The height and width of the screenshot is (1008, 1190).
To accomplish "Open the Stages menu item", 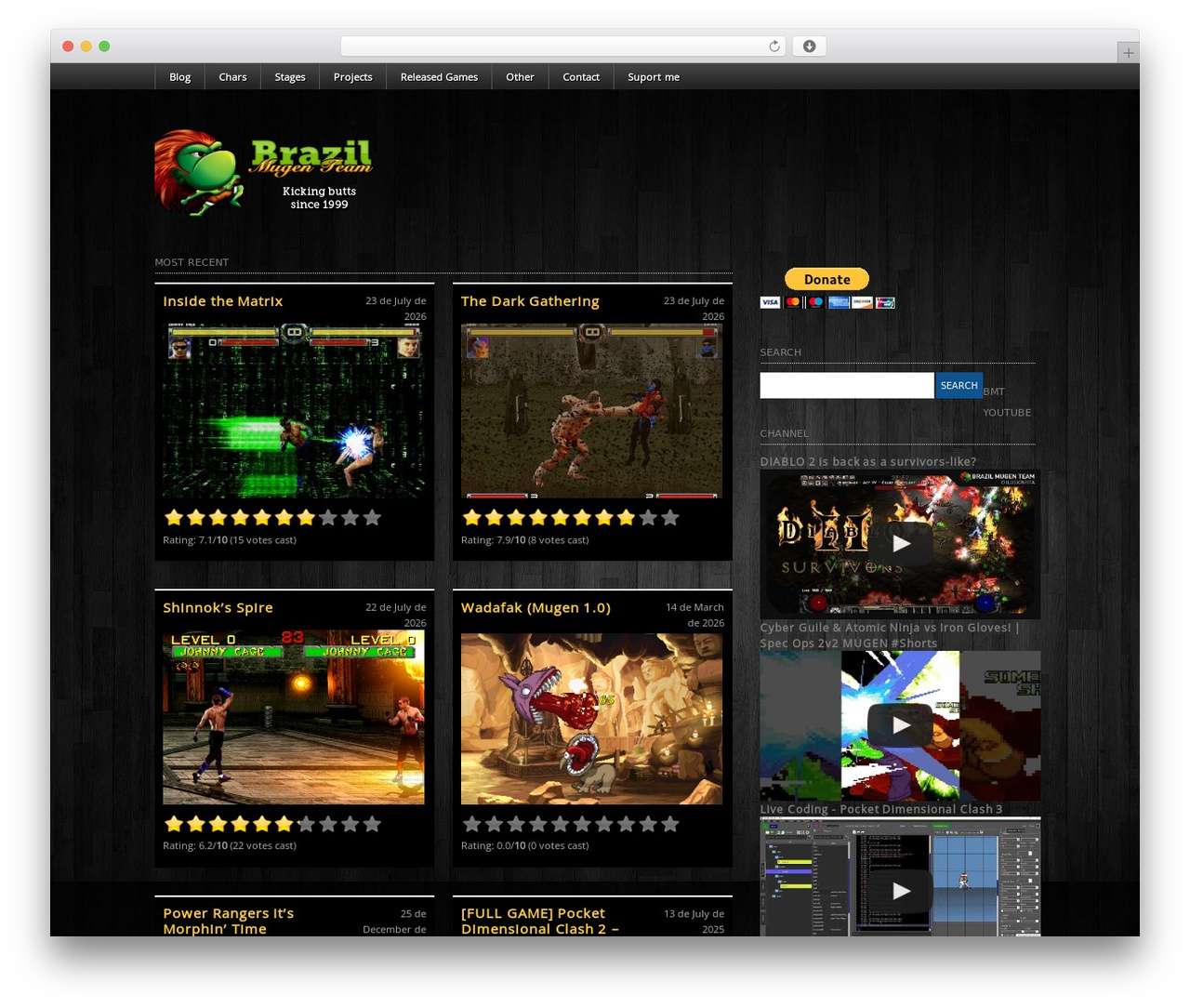I will (290, 77).
